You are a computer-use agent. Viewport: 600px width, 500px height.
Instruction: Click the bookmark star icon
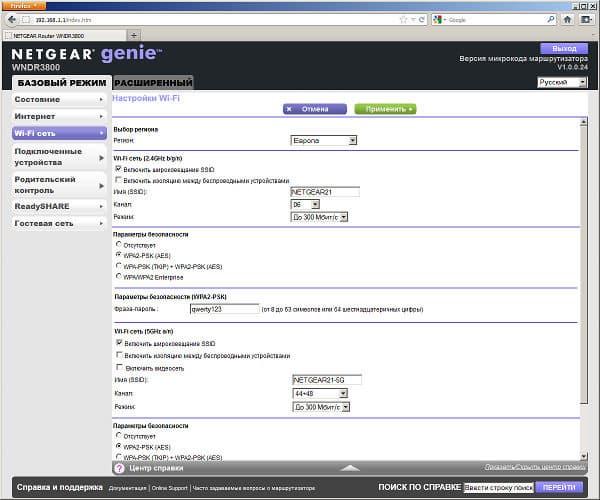tap(403, 20)
